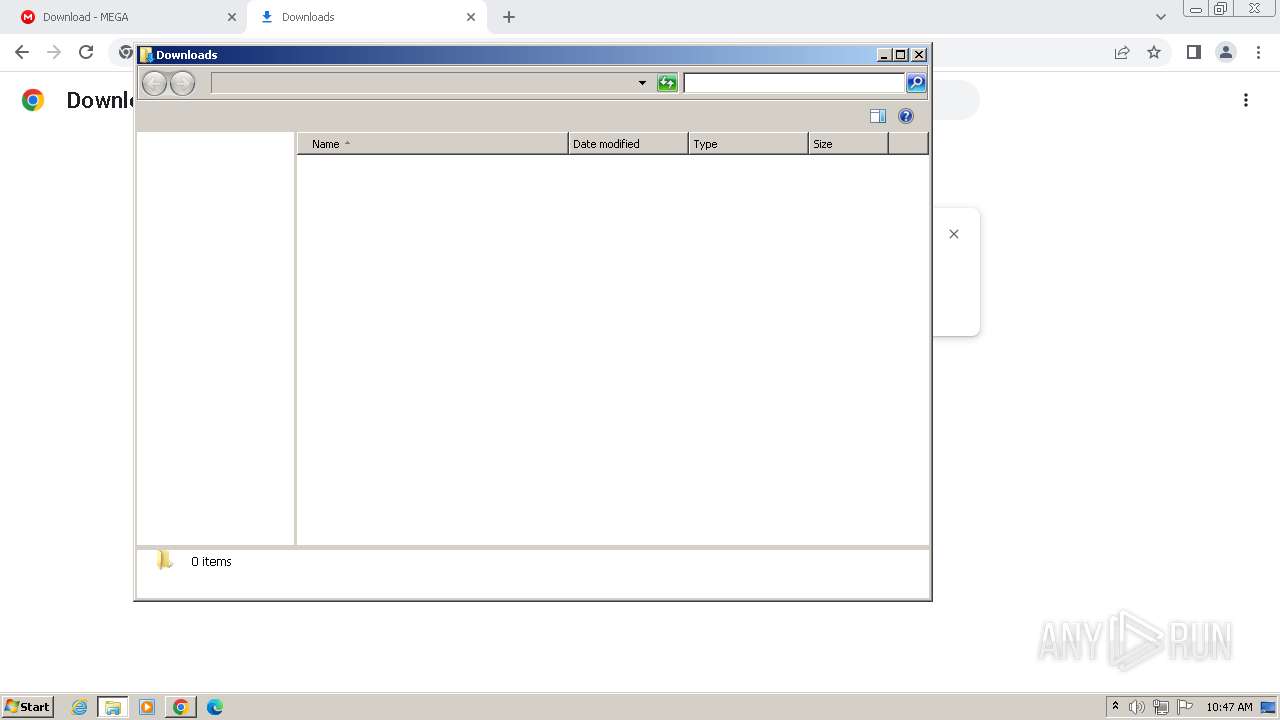The height and width of the screenshot is (720, 1280).
Task: Maximize the Downloads explorer window
Action: pos(901,55)
